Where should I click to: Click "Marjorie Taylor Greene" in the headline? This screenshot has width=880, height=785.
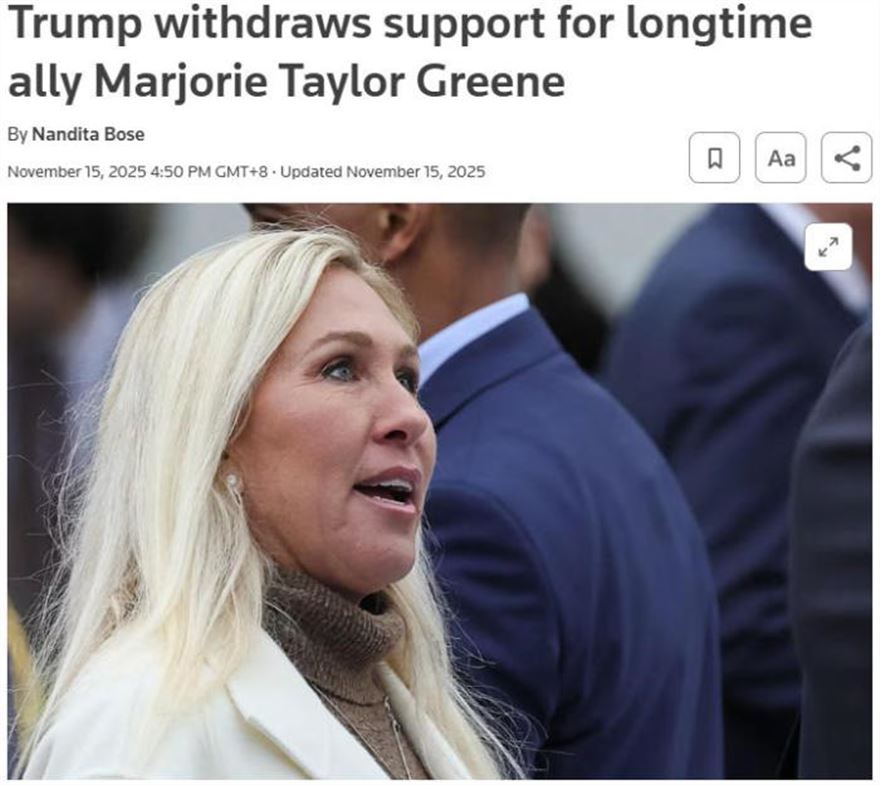point(329,82)
